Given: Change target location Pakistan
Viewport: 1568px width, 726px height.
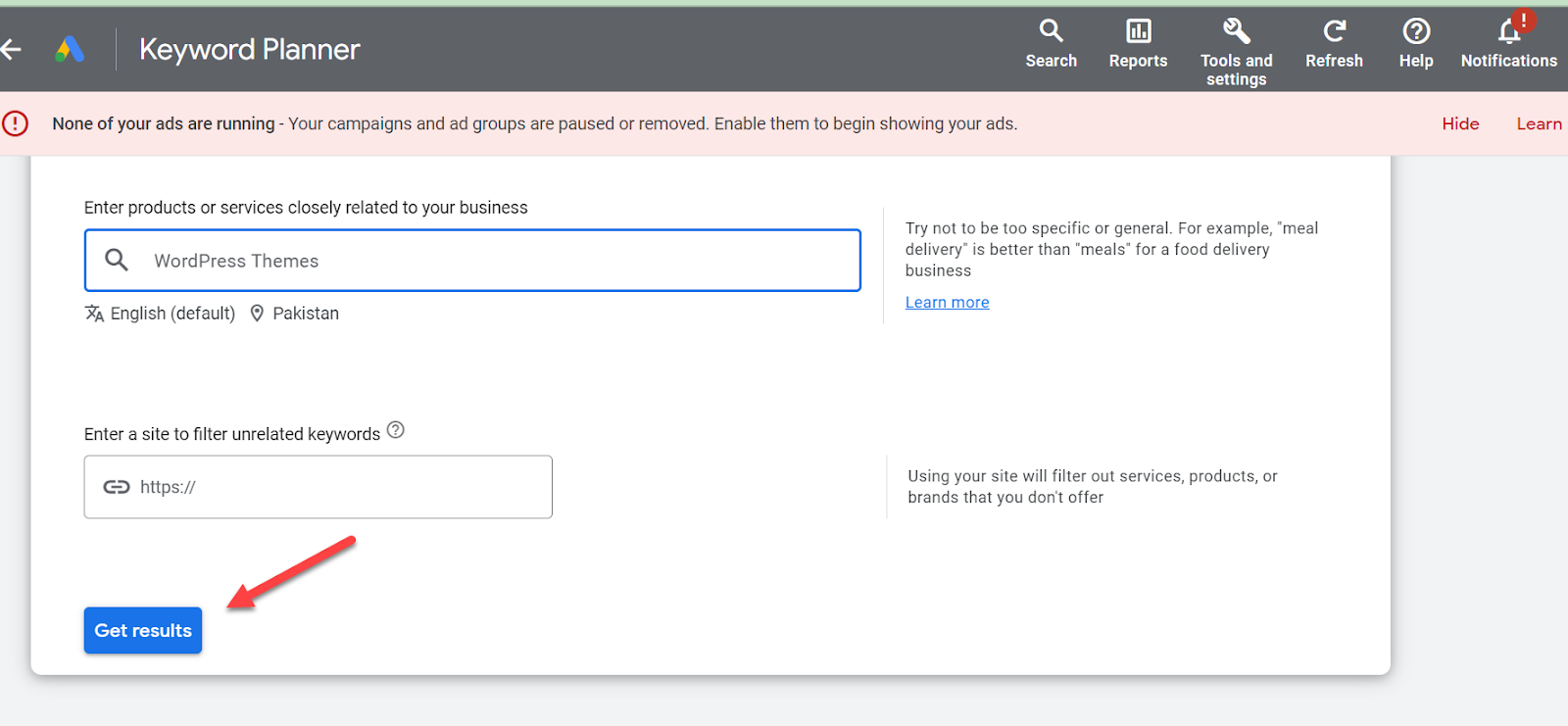Looking at the screenshot, I should [x=306, y=314].
